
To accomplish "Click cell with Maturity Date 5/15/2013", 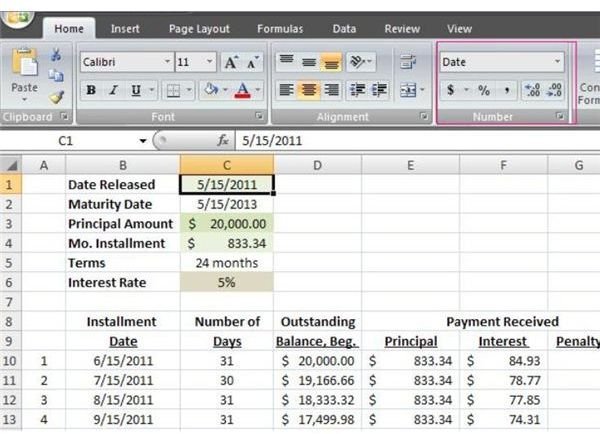I will (227, 204).
